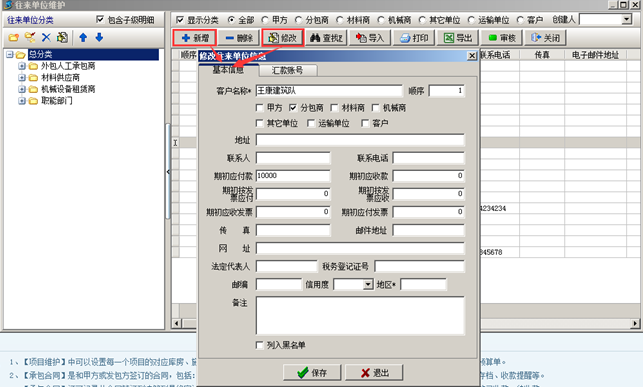Enable the 列入黑名单 blacklist checkbox

[x=260, y=345]
